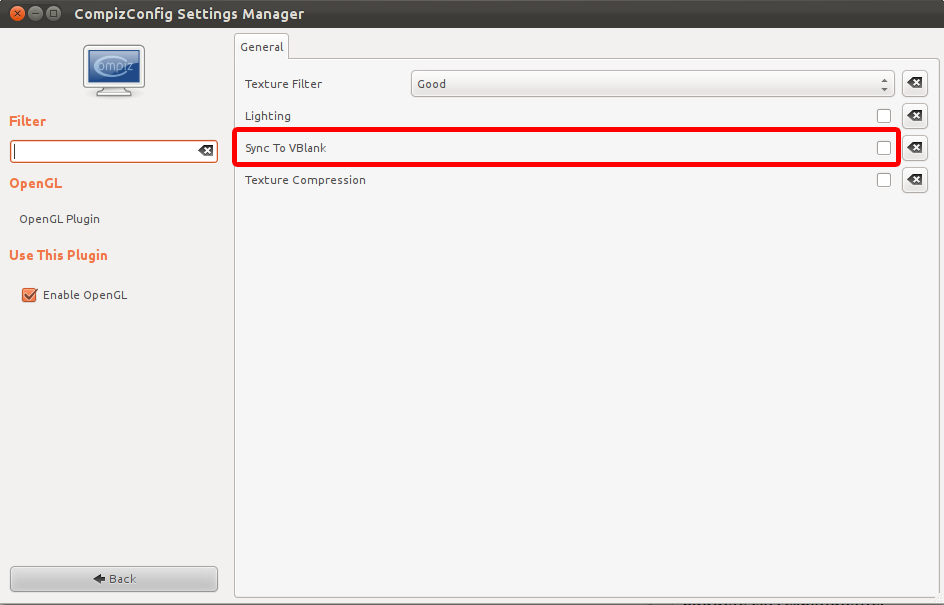944x605 pixels.
Task: Reset Texture Compression to default
Action: pos(914,180)
